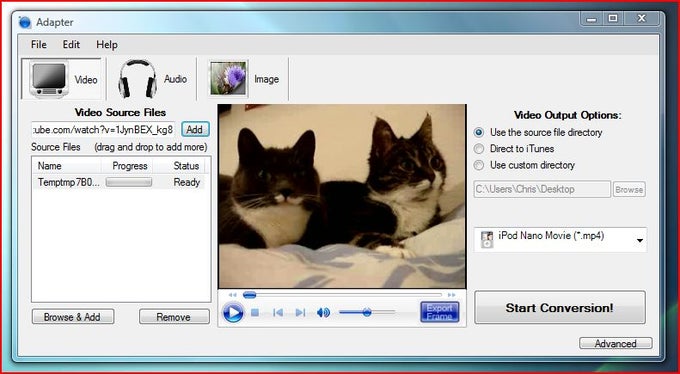680x374 pixels.
Task: Play the video preview
Action: 233,312
